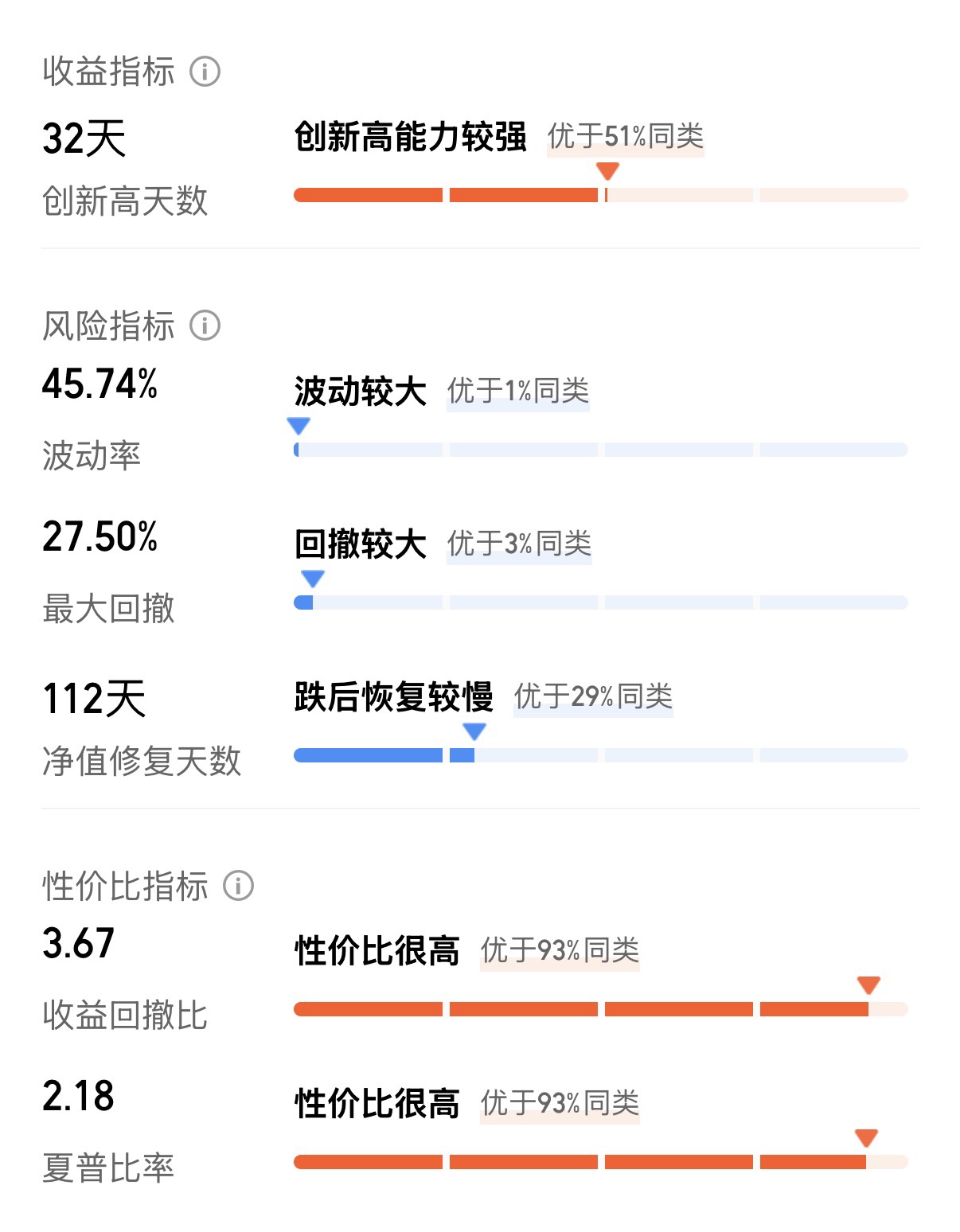
Task: Select the 优于1%同类 label
Action: click(518, 392)
